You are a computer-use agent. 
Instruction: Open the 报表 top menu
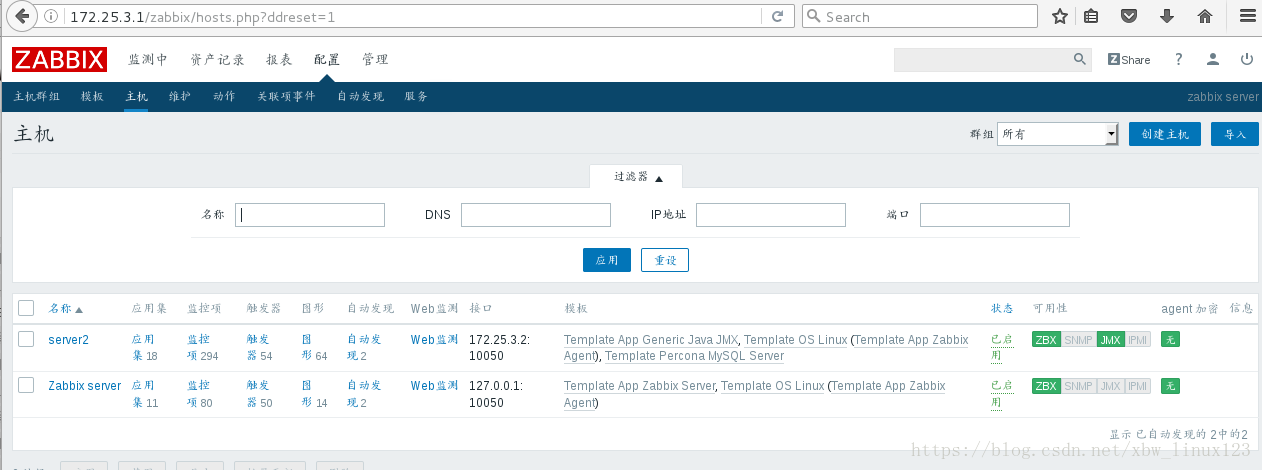[279, 60]
